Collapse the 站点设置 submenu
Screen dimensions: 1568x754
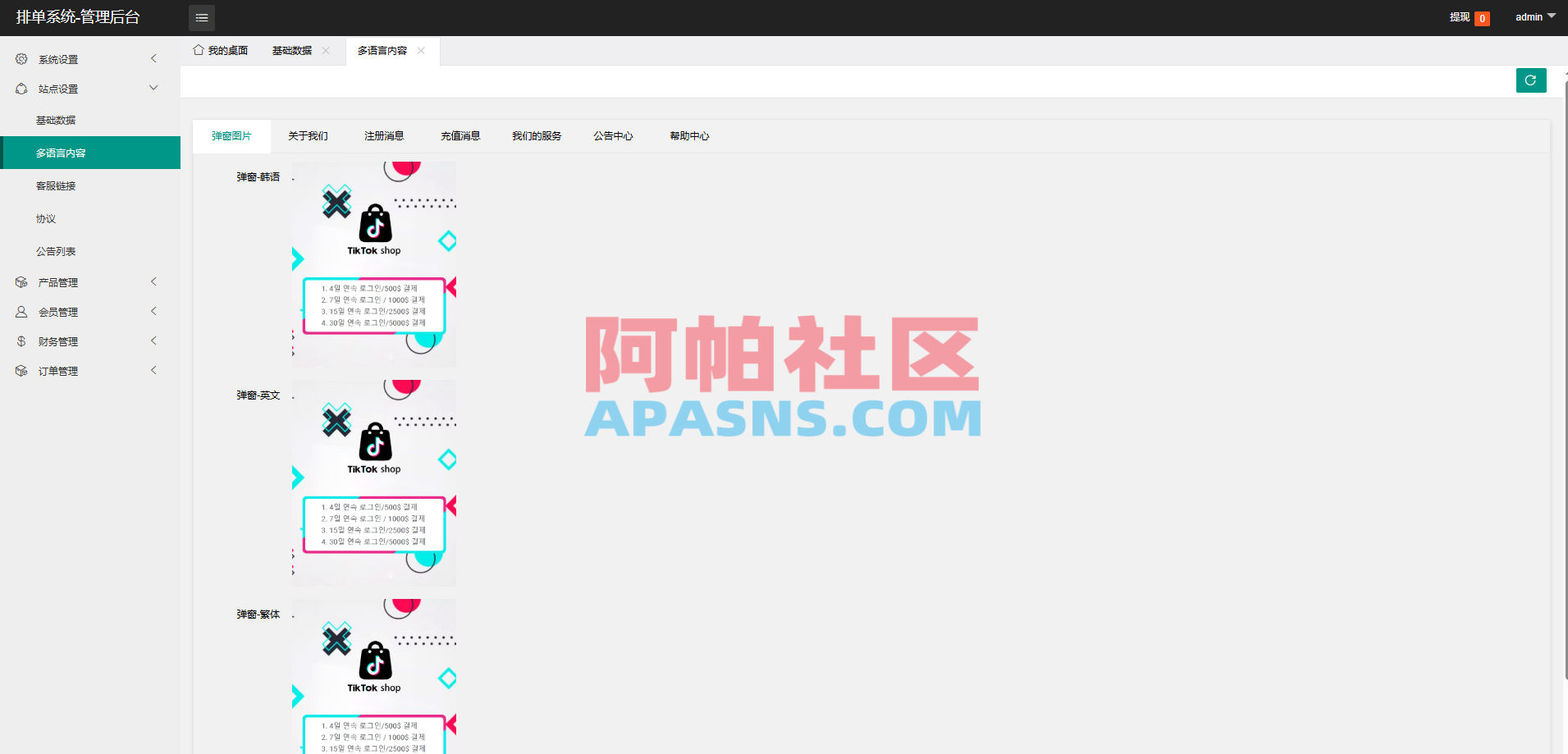click(153, 88)
